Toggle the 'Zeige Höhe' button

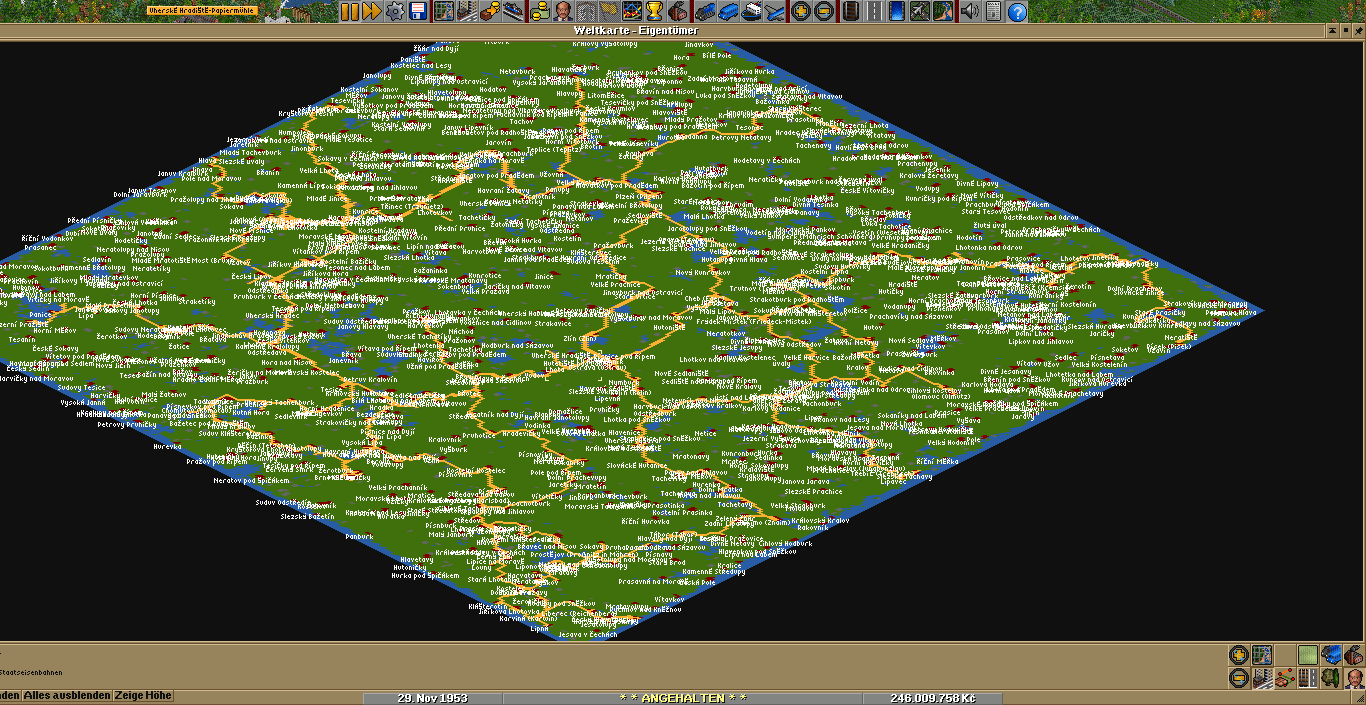tap(142, 695)
